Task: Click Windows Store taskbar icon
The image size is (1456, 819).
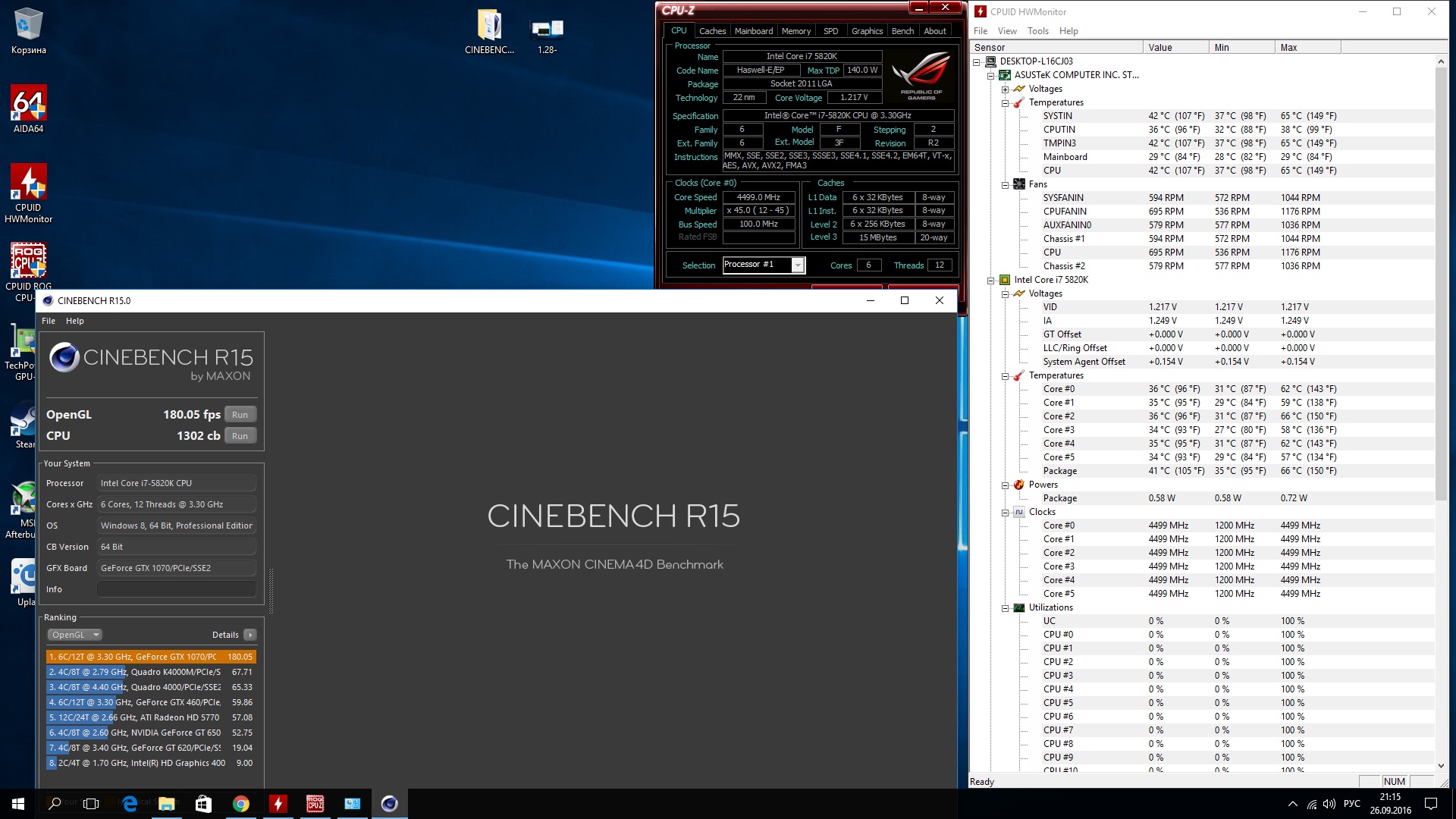Action: click(203, 804)
